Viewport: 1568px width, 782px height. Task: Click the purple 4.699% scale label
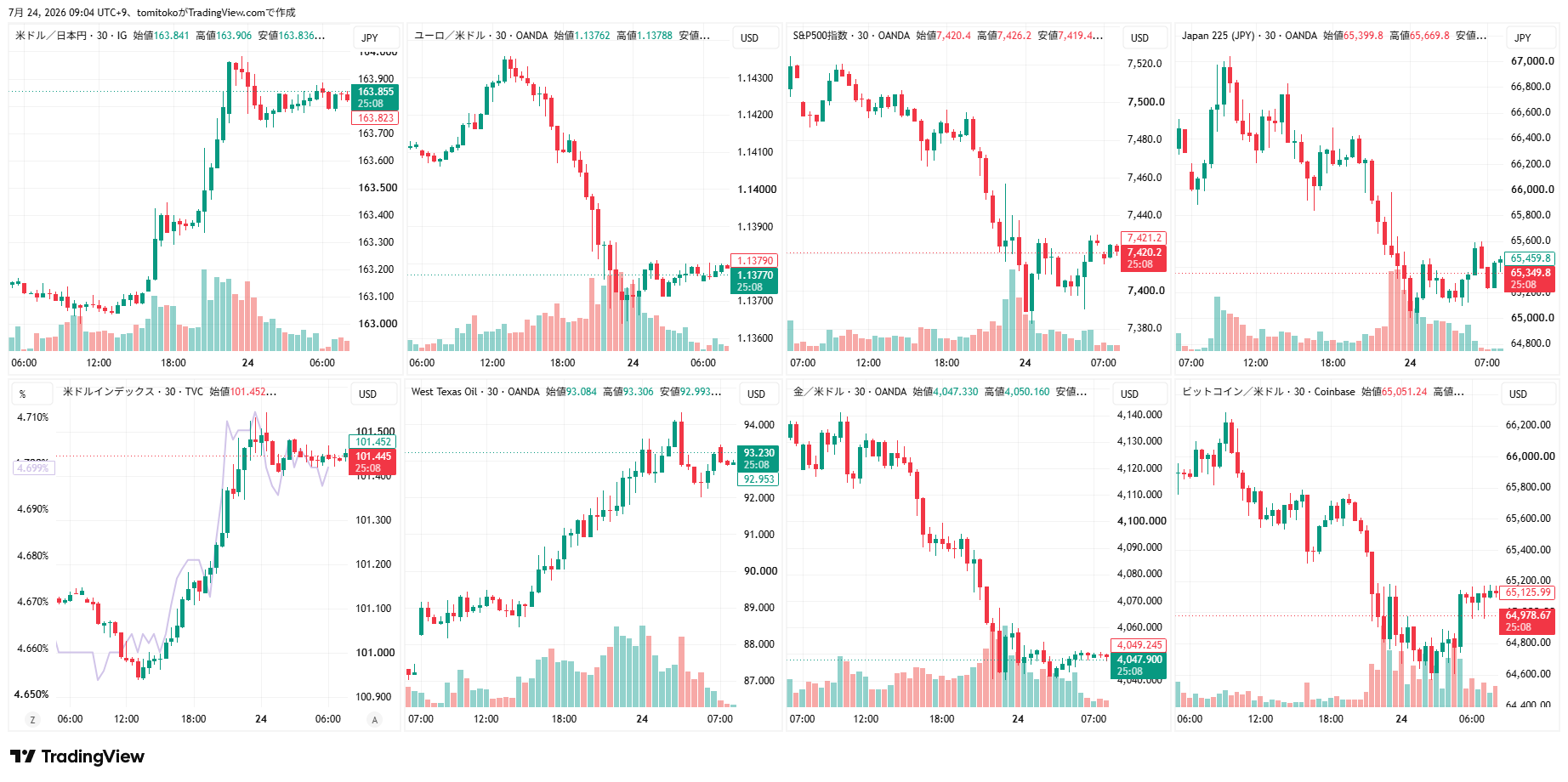[34, 468]
